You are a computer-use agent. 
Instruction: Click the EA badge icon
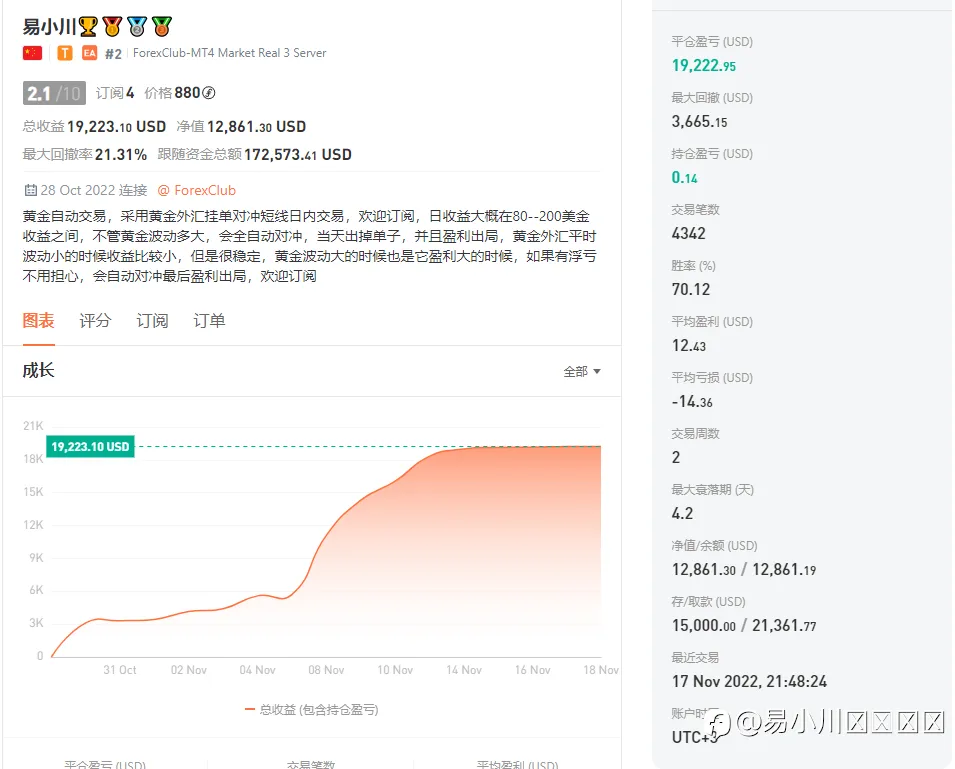[90, 53]
